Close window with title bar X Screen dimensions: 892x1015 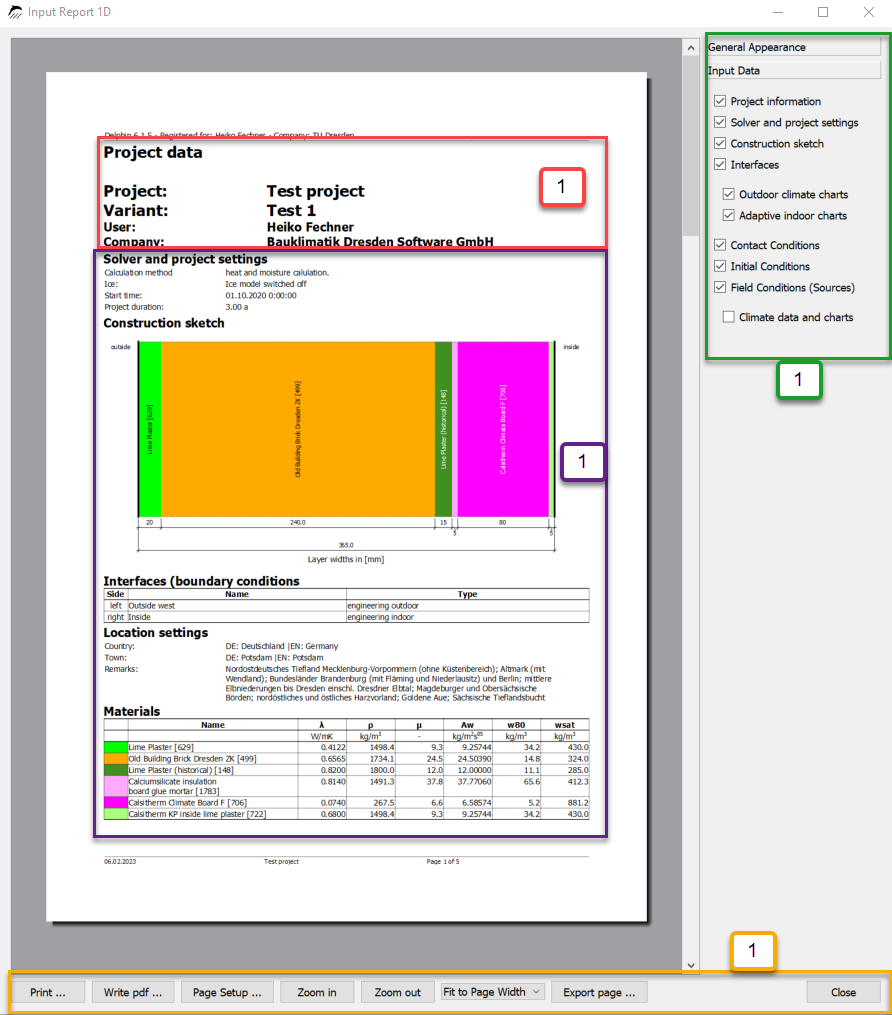coord(869,12)
